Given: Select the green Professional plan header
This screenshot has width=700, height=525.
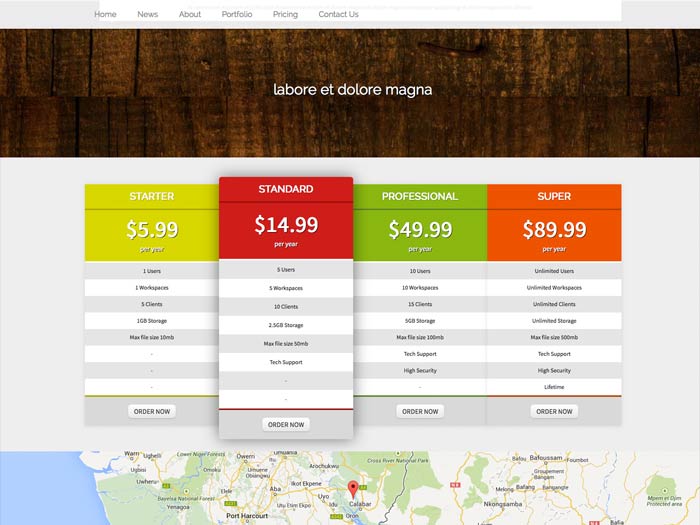Looking at the screenshot, I should coord(420,196).
